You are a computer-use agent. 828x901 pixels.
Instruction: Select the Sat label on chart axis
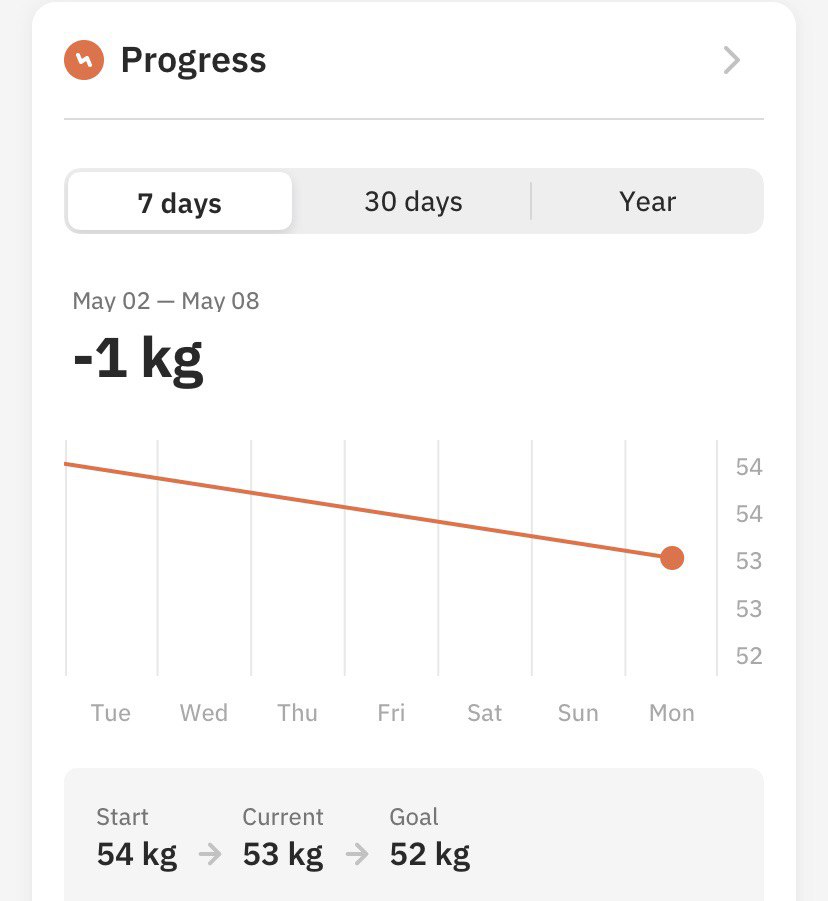point(484,713)
